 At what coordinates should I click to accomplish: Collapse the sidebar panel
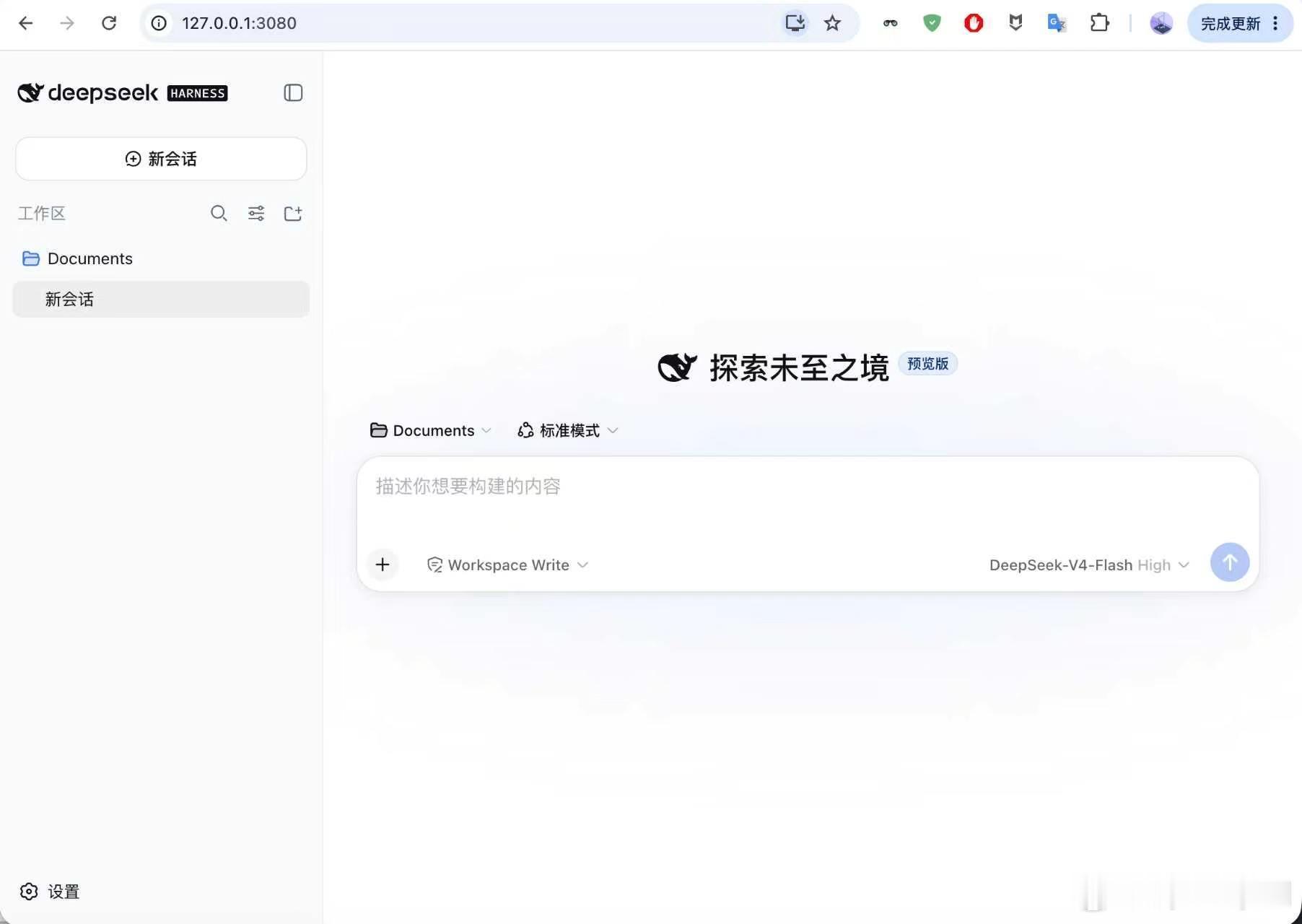pos(293,92)
